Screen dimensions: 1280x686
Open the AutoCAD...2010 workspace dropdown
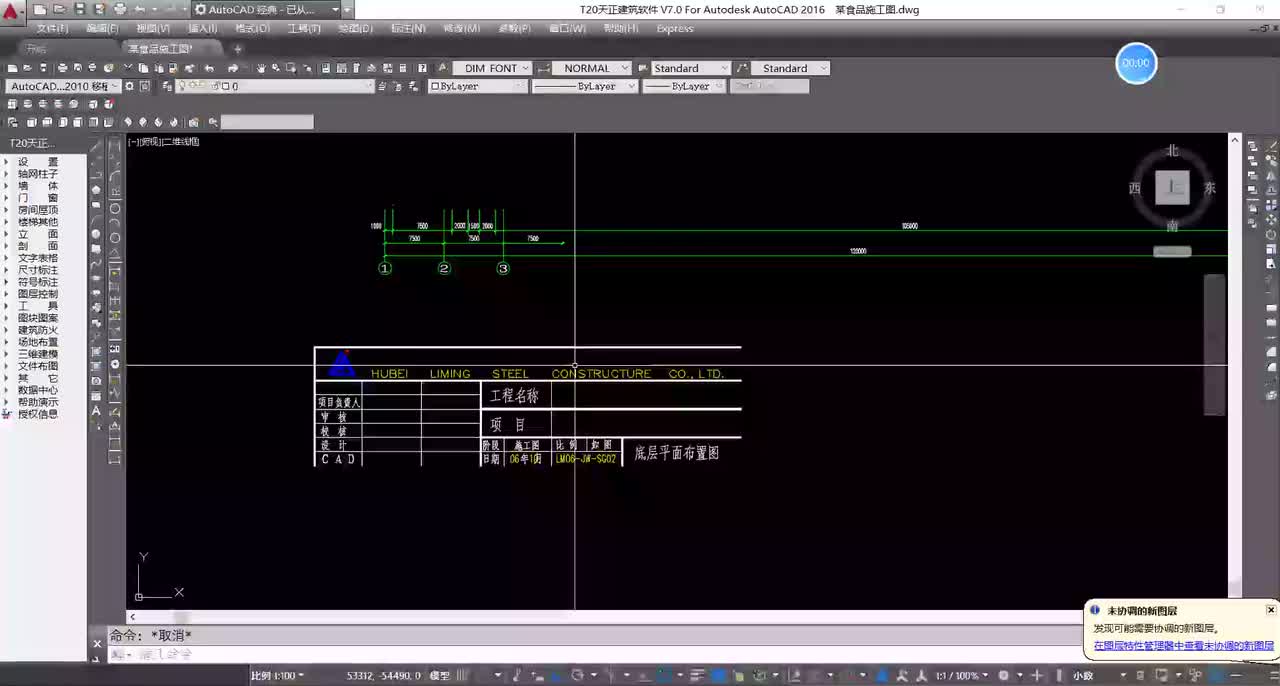(63, 86)
